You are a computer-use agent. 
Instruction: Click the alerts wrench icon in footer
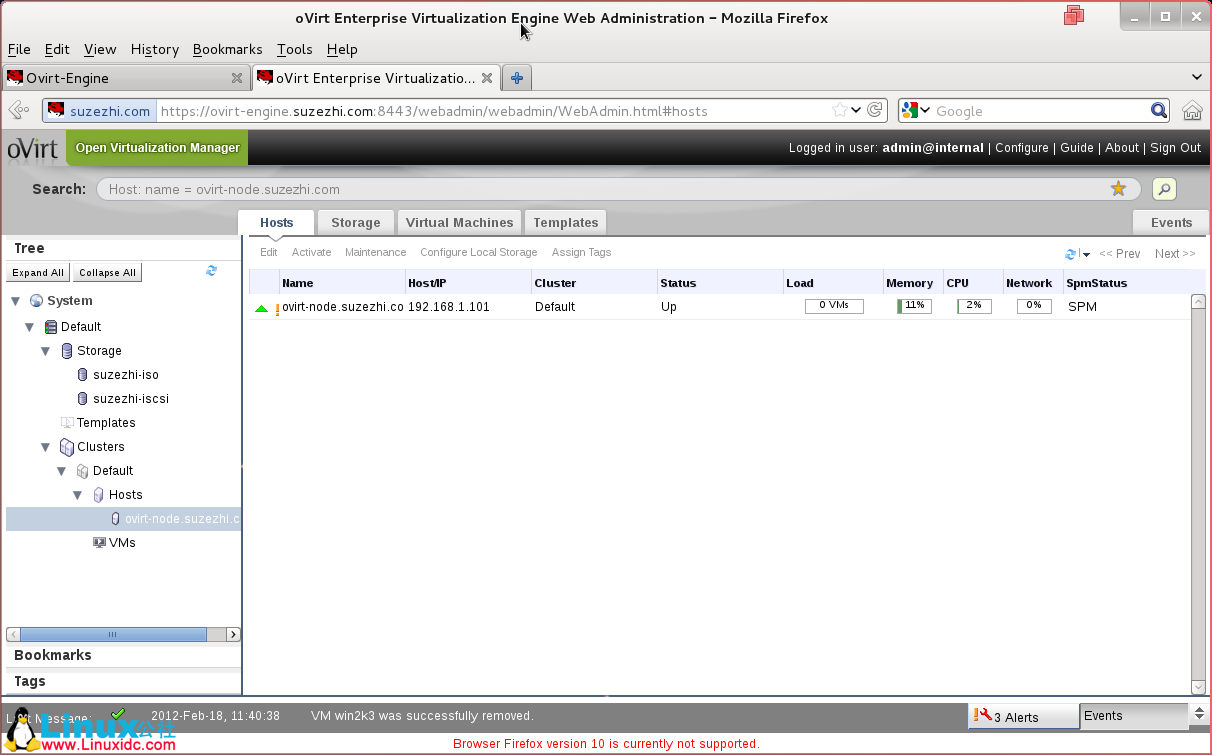[x=983, y=716]
